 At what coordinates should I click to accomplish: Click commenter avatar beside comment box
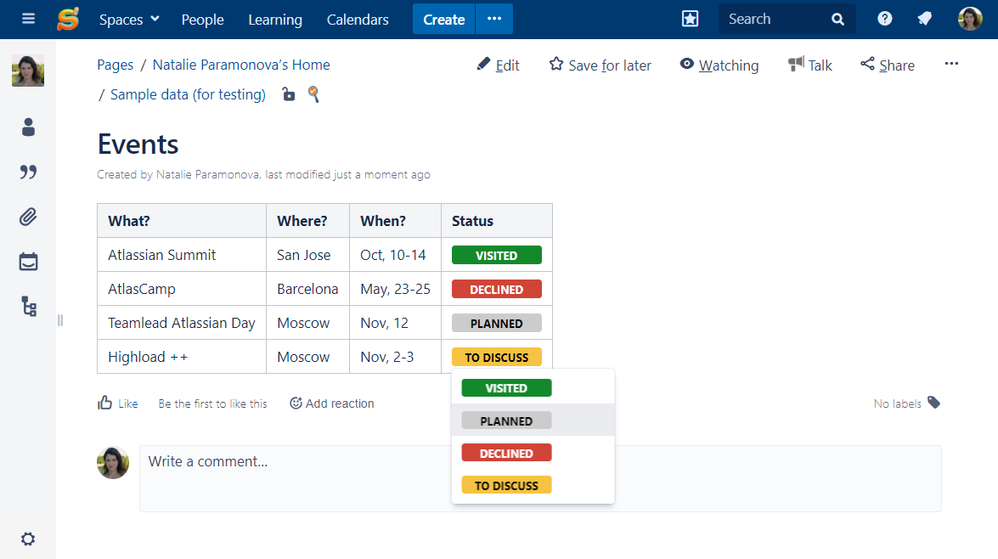(x=113, y=462)
